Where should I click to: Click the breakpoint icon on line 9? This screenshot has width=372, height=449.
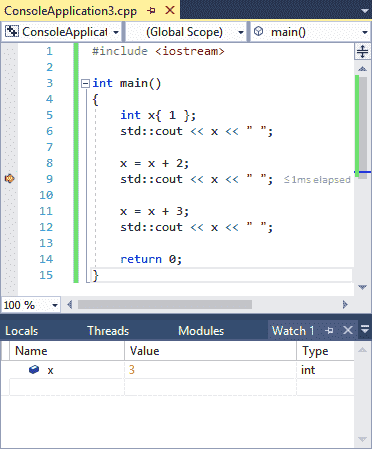coord(10,179)
